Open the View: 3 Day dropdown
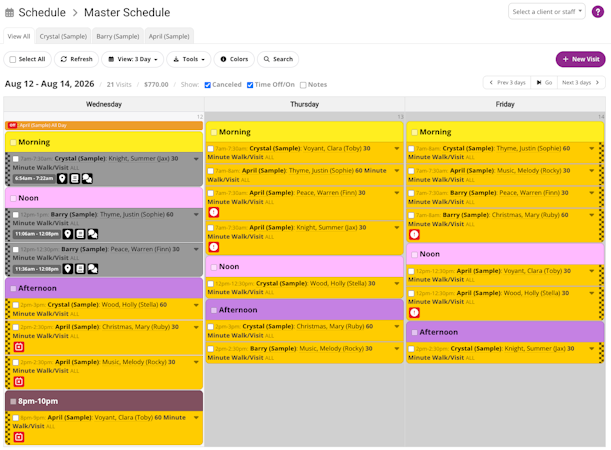Image resolution: width=611 pixels, height=450 pixels. pyautogui.click(x=132, y=59)
